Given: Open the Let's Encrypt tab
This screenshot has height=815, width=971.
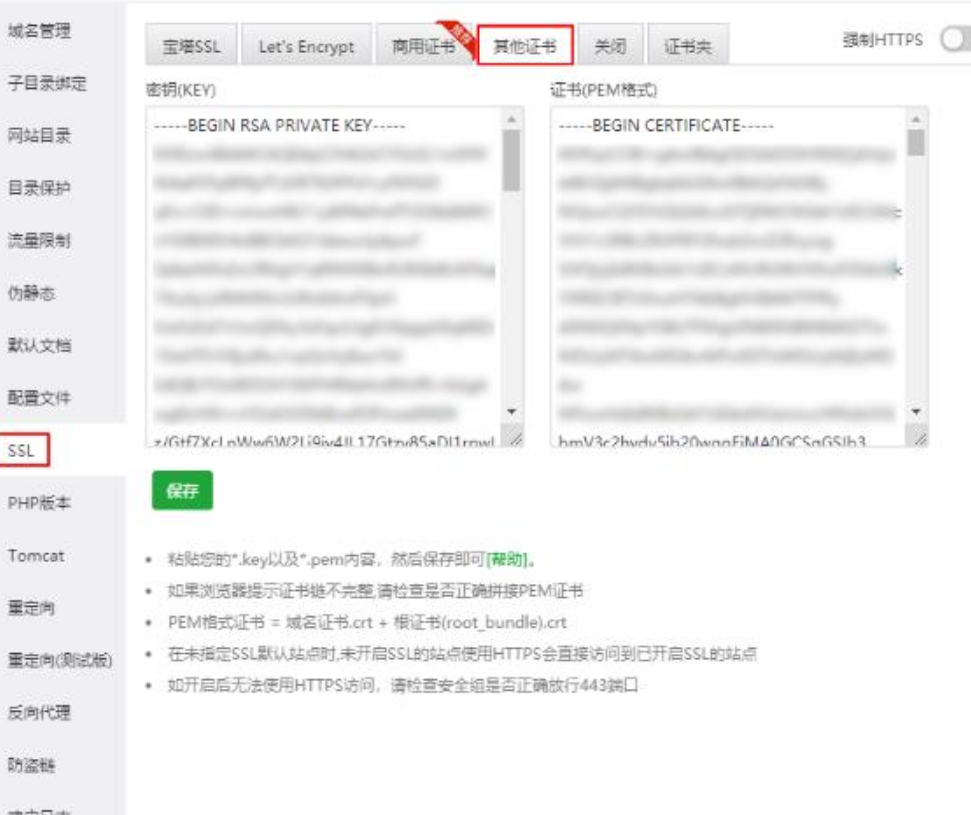Looking at the screenshot, I should (x=306, y=47).
